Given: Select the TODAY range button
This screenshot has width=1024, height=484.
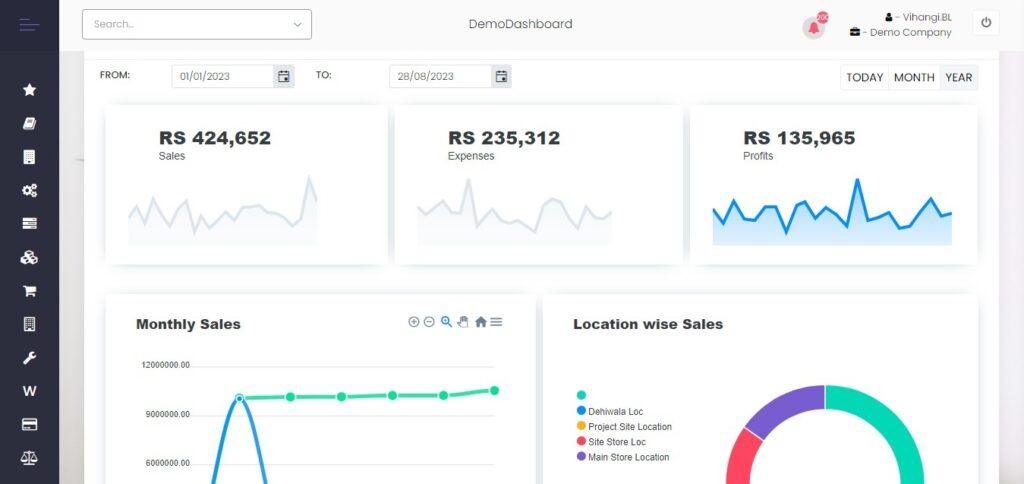Looking at the screenshot, I should [864, 77].
